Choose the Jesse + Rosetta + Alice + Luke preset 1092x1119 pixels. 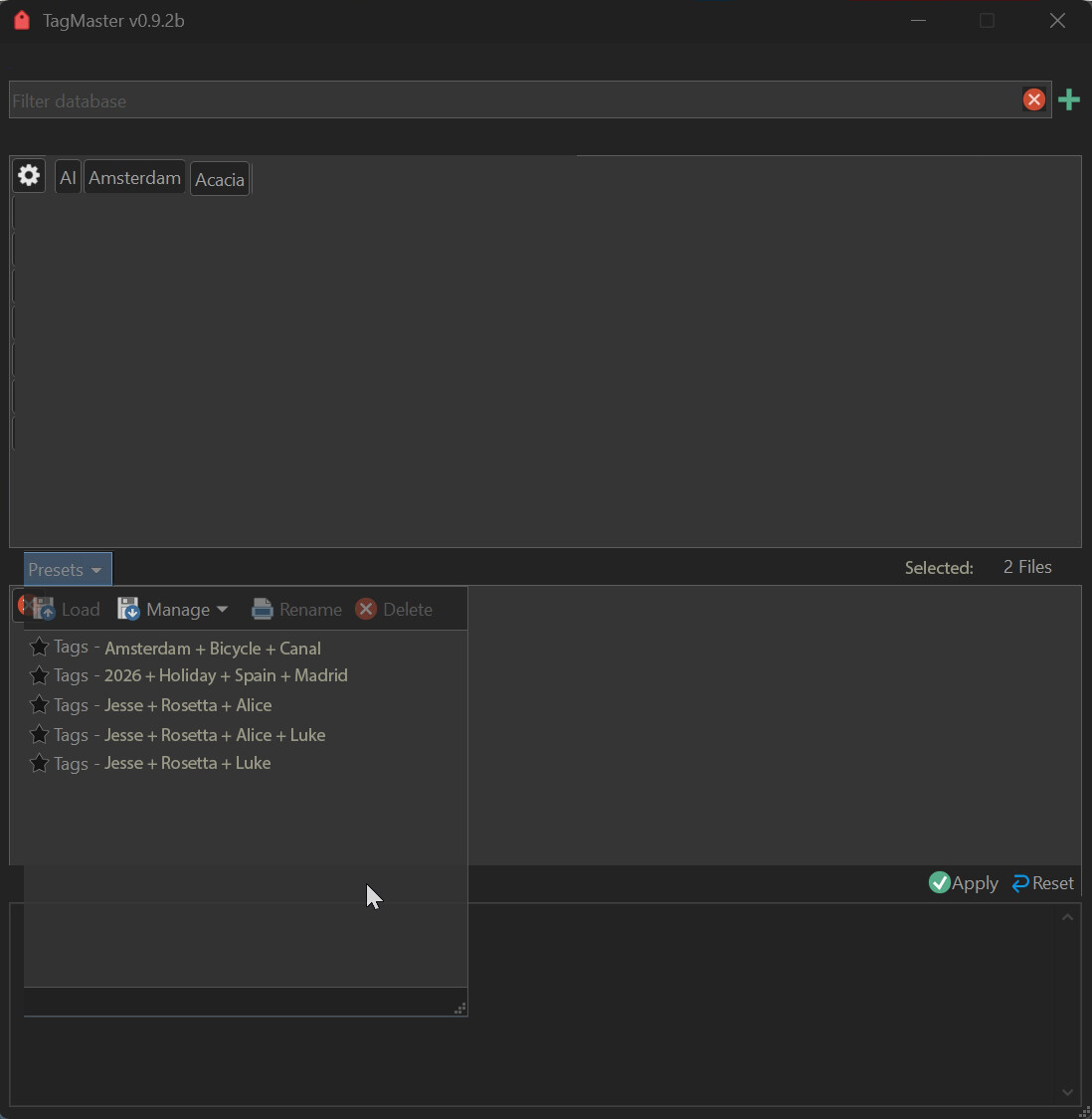point(215,735)
